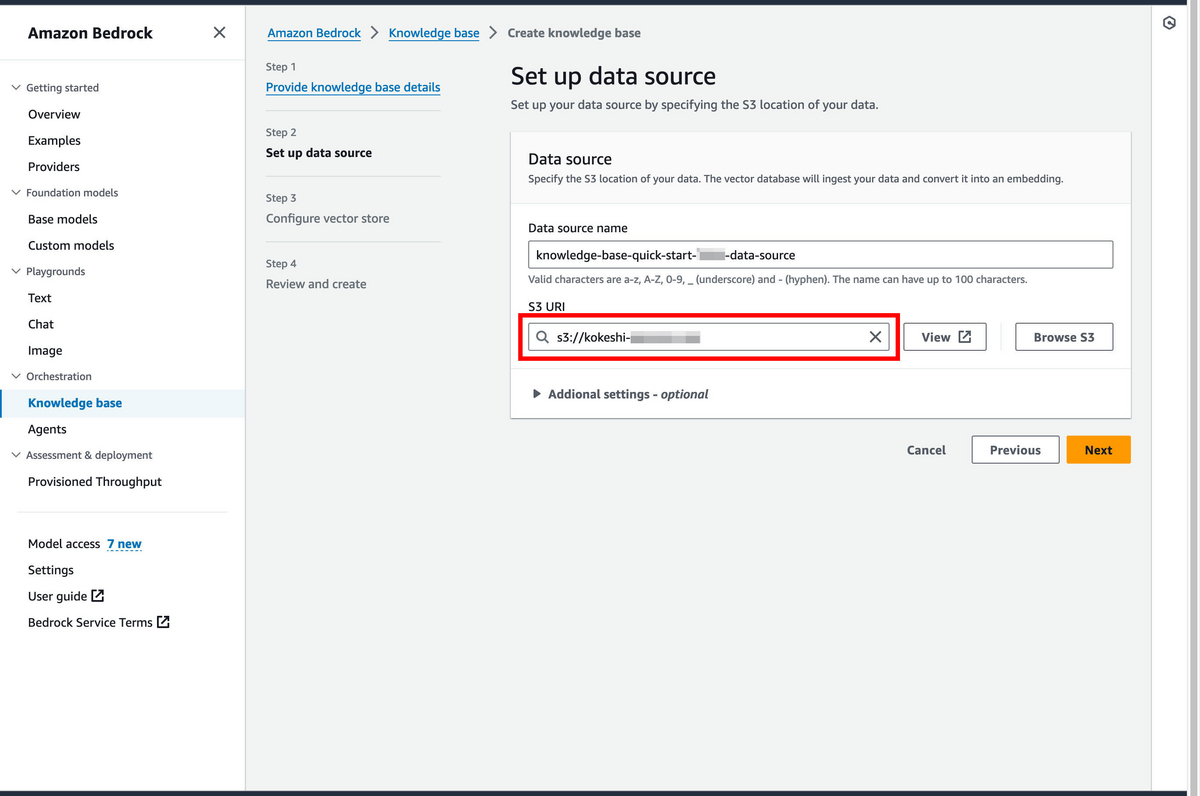Open the User guide link

pyautogui.click(x=57, y=596)
